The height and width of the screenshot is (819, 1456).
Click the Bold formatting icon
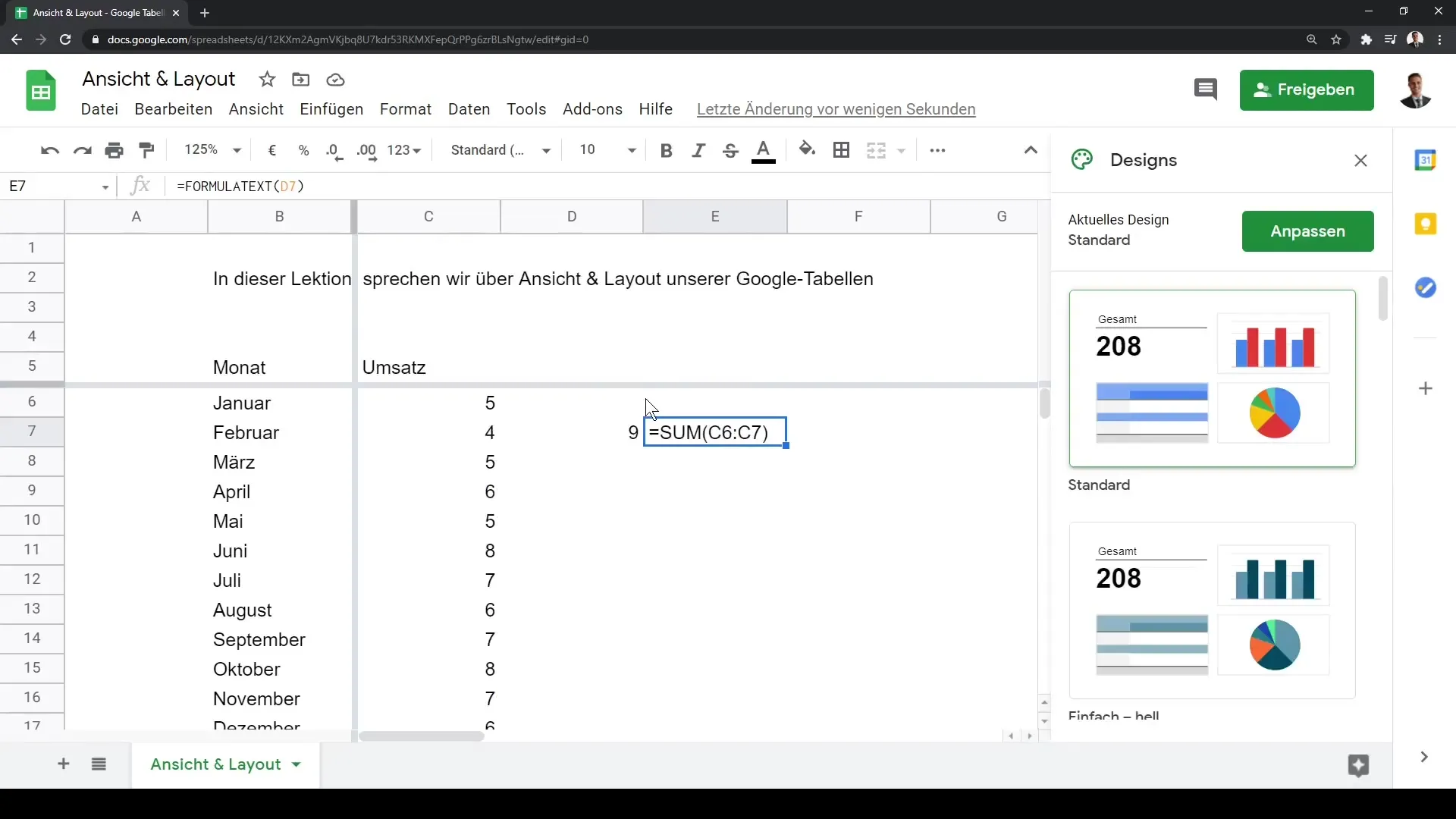665,150
